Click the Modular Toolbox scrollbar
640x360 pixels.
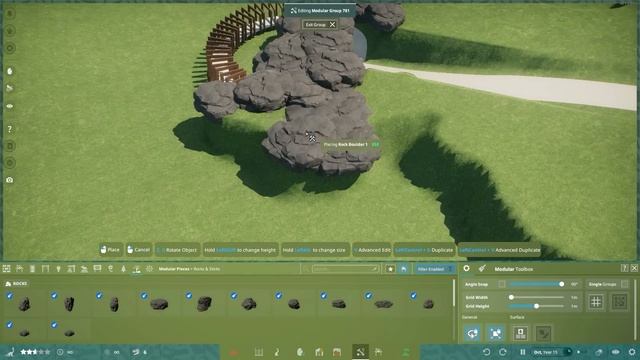tap(635, 310)
